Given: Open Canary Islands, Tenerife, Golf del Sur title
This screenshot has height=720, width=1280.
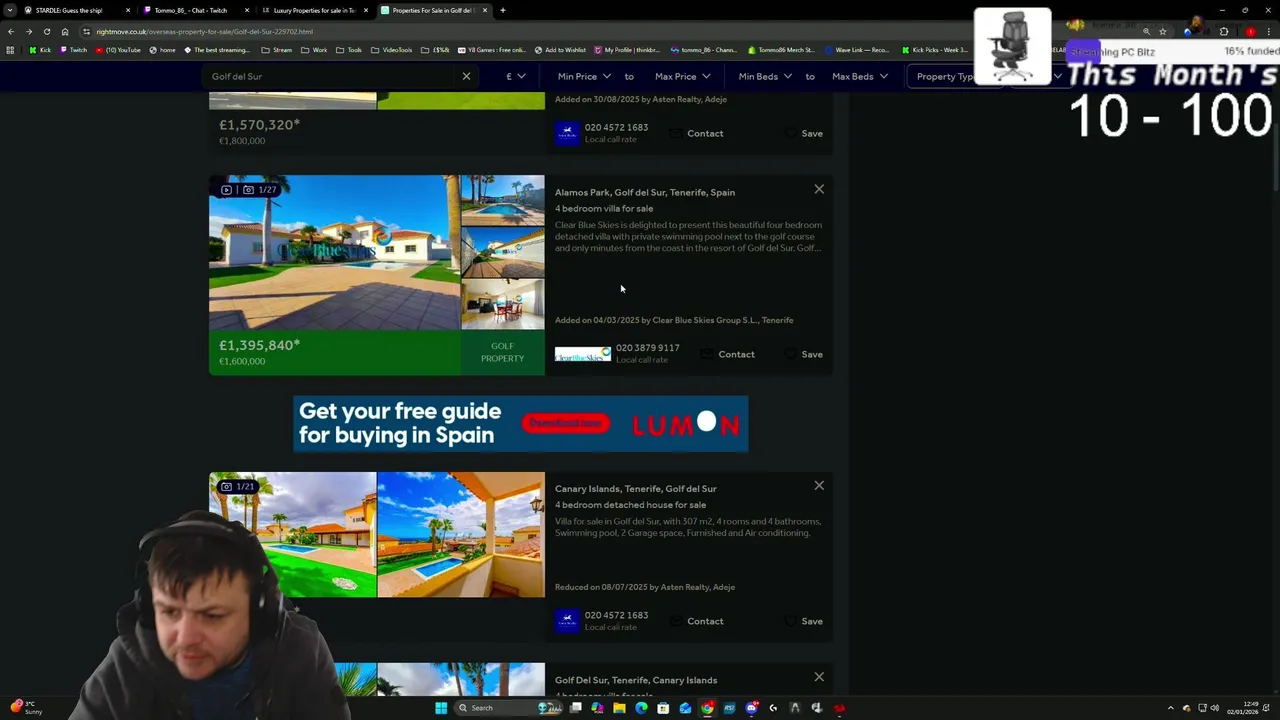Looking at the screenshot, I should (x=636, y=488).
